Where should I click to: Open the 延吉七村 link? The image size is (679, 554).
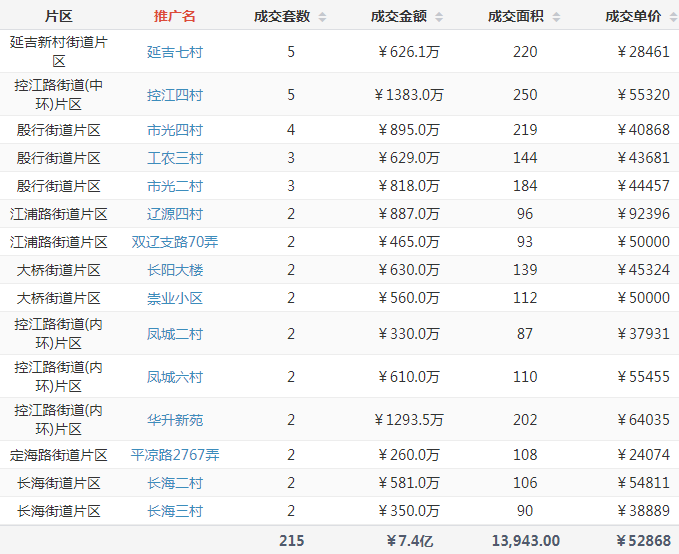175,52
